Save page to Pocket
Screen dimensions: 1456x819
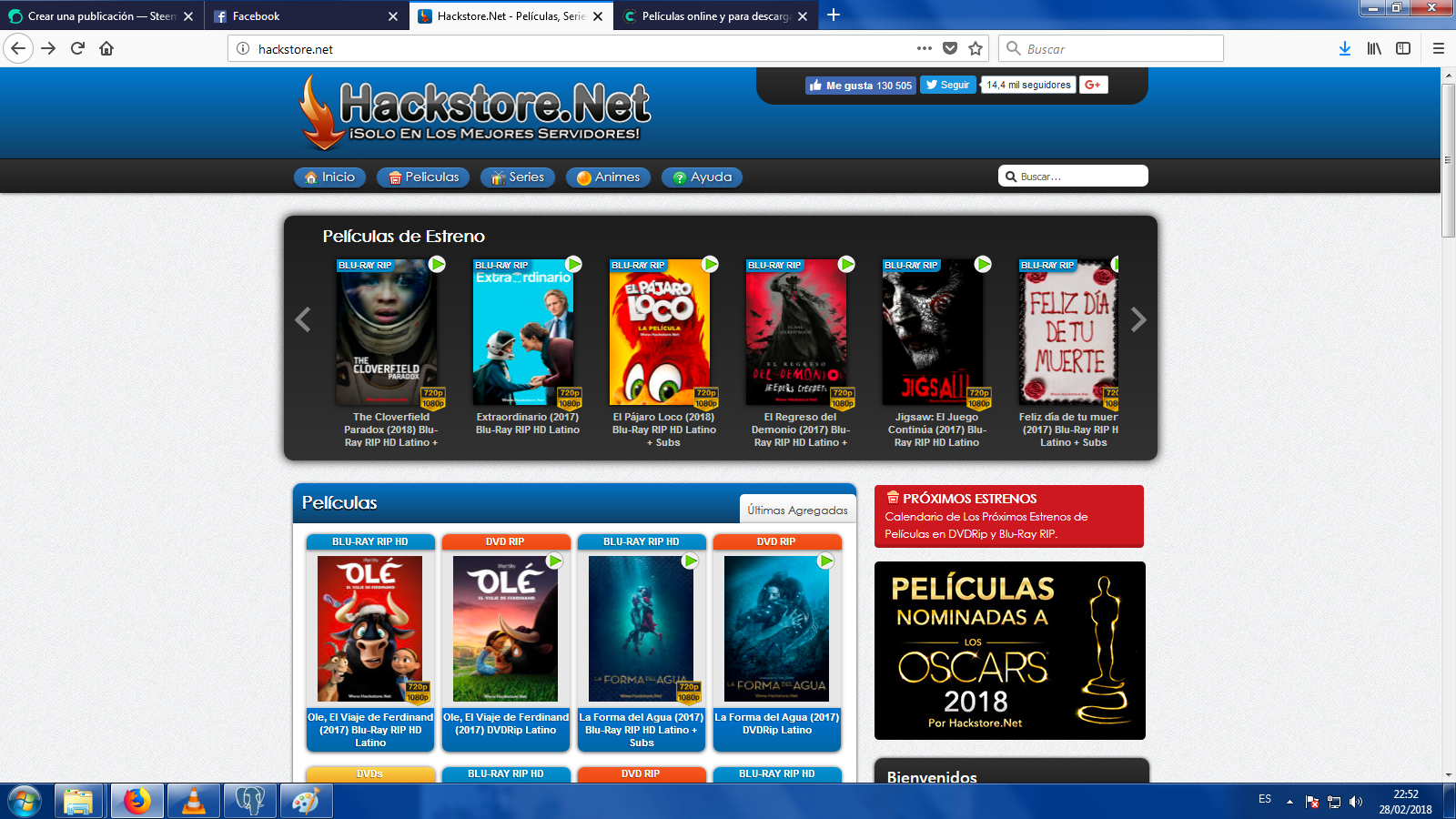[x=950, y=48]
